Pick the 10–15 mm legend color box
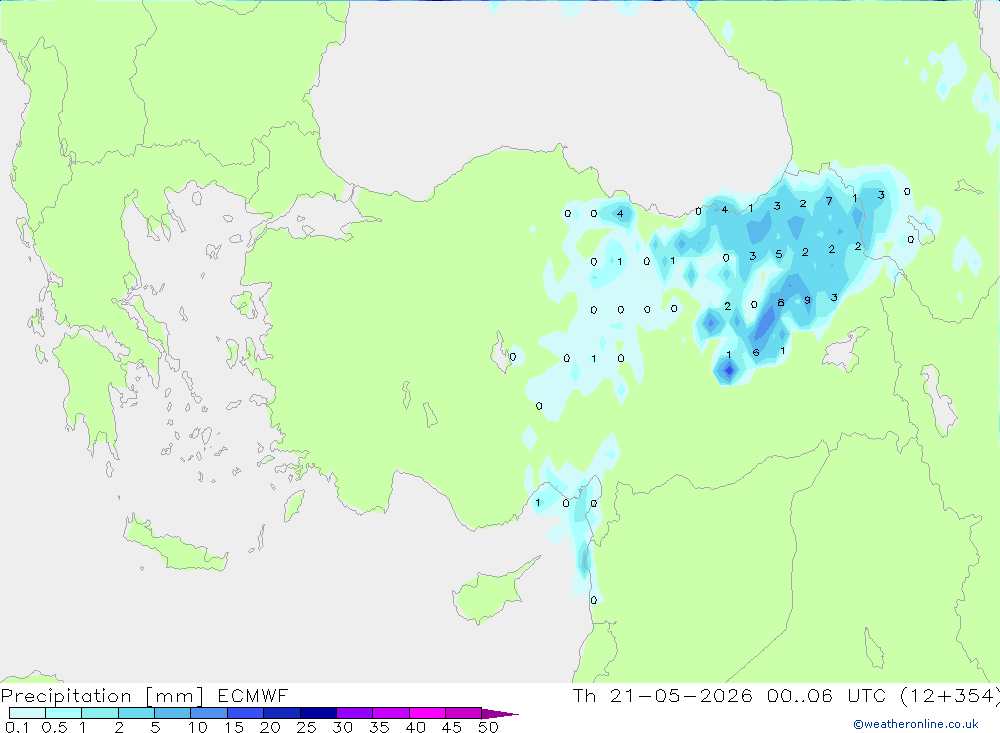The width and height of the screenshot is (1000, 733). [209, 713]
